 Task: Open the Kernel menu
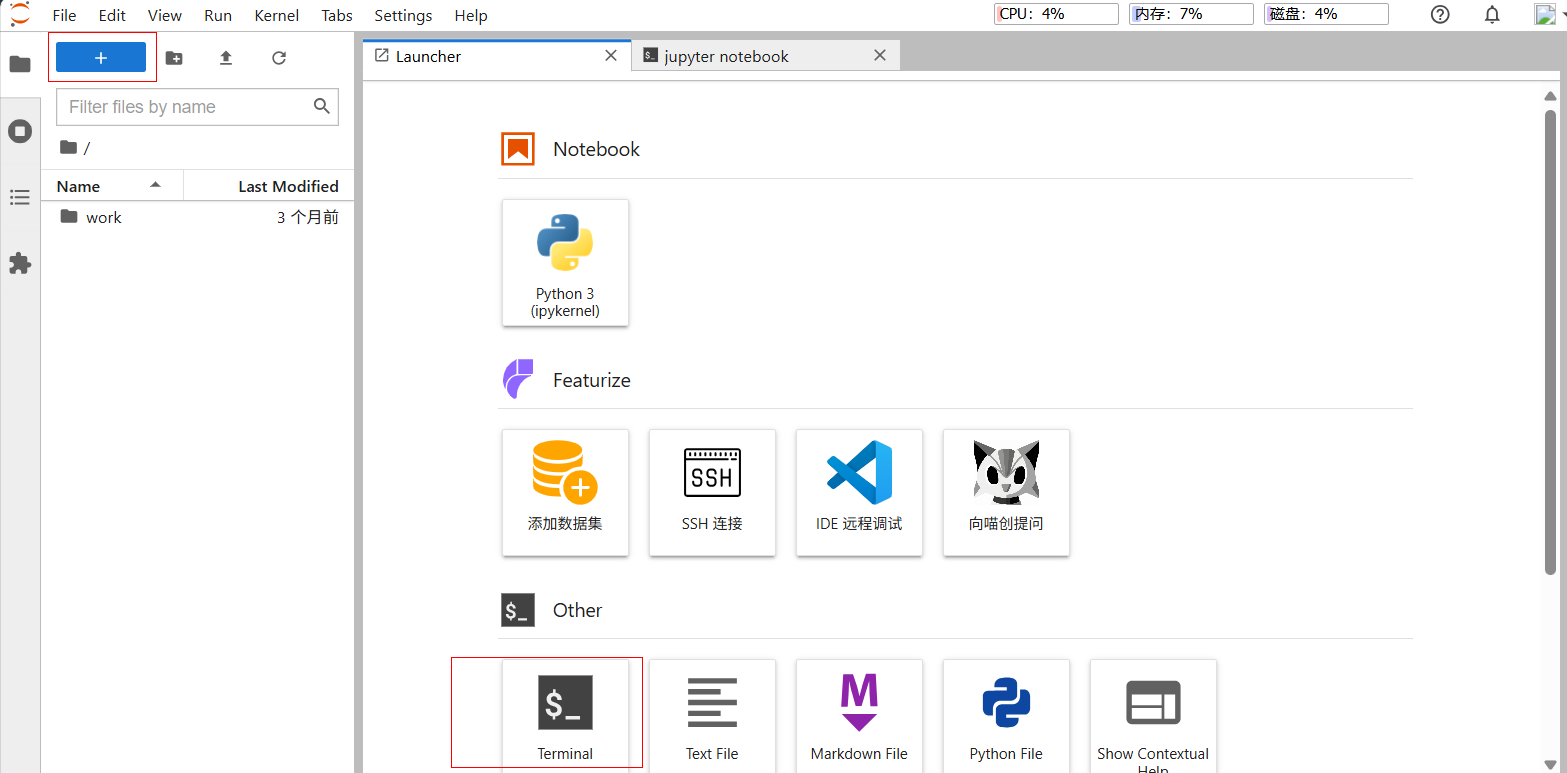pos(277,15)
